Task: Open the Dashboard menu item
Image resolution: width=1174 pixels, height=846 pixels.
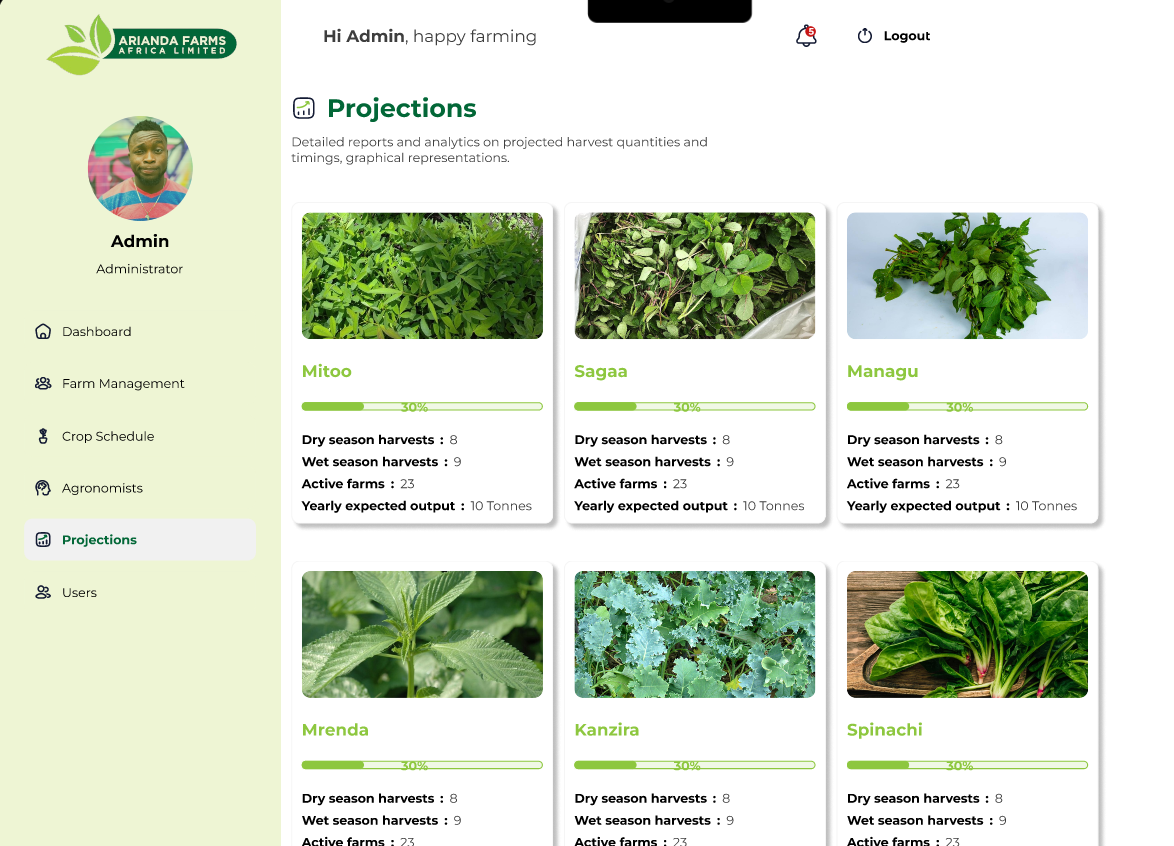Action: tap(96, 332)
